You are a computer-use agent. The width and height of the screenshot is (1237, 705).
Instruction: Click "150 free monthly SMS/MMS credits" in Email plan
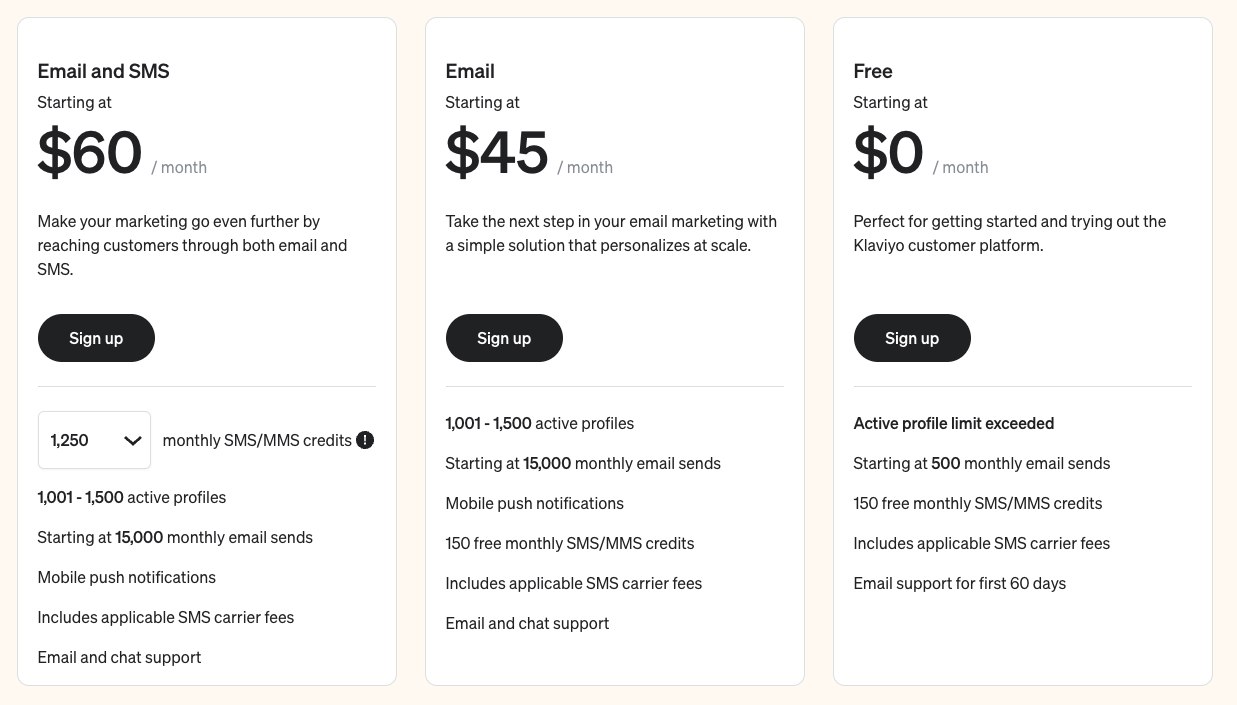[570, 543]
